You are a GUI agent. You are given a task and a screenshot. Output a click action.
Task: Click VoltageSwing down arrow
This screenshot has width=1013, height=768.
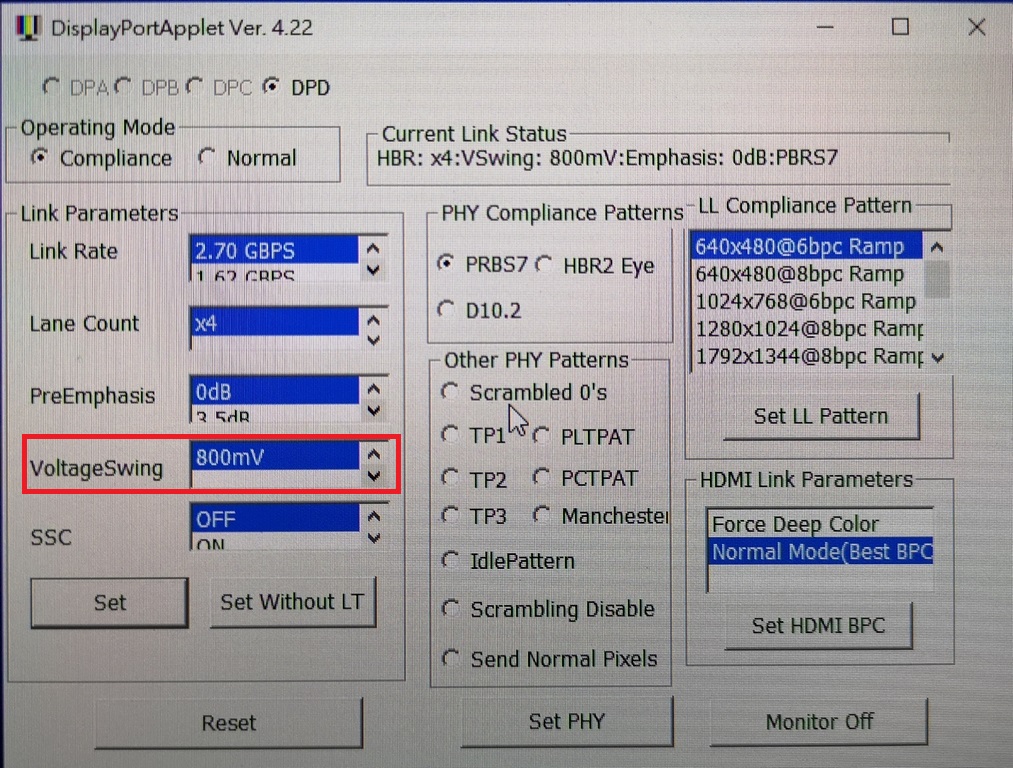click(373, 476)
